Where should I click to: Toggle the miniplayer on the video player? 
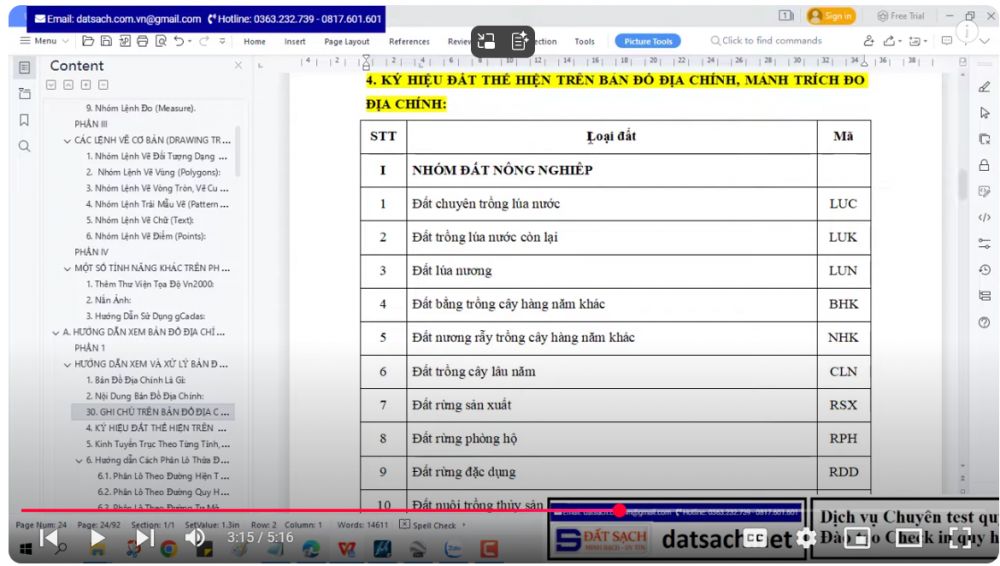pyautogui.click(x=857, y=538)
